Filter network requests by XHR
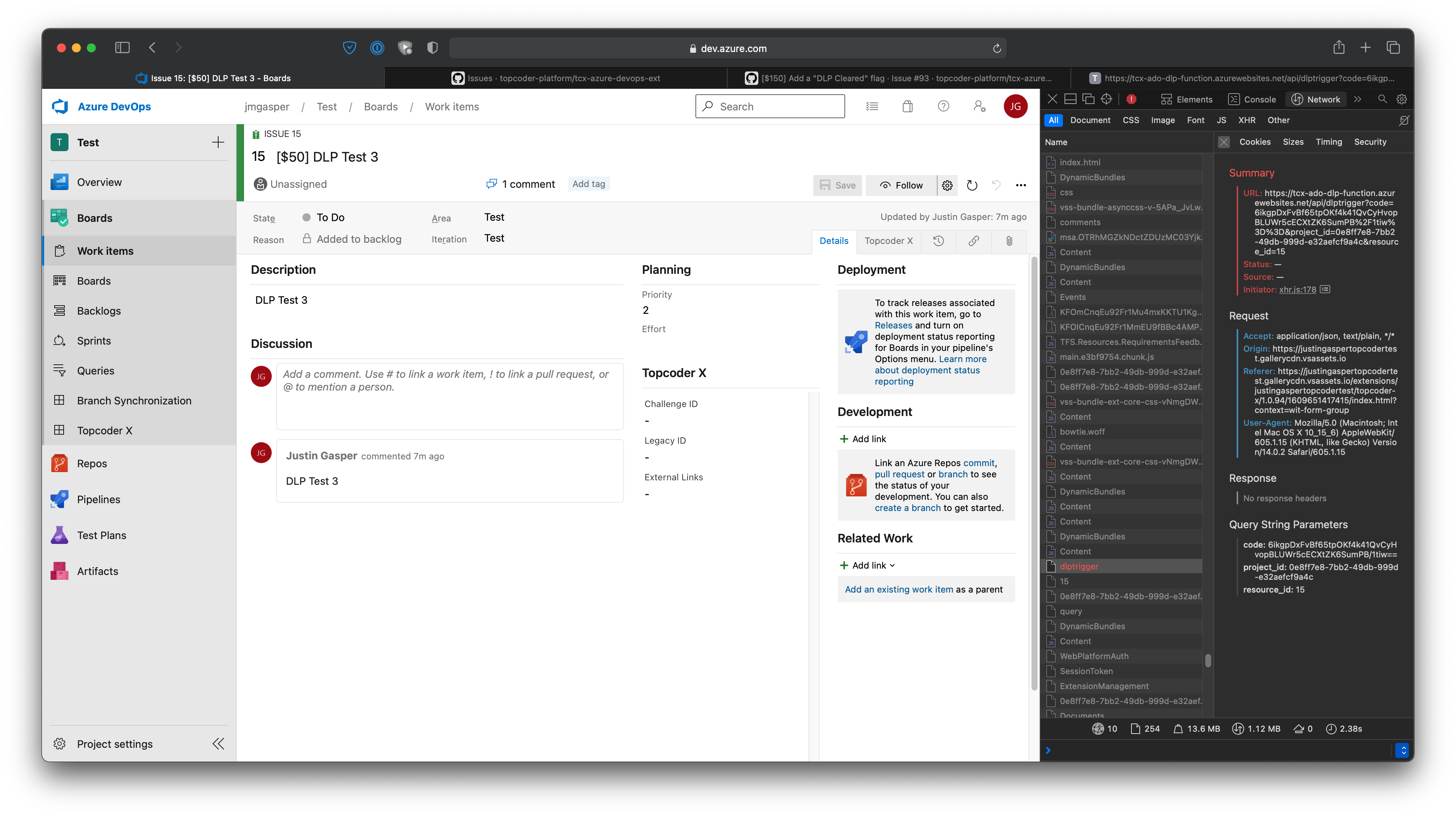This screenshot has height=817, width=1456. click(1247, 120)
